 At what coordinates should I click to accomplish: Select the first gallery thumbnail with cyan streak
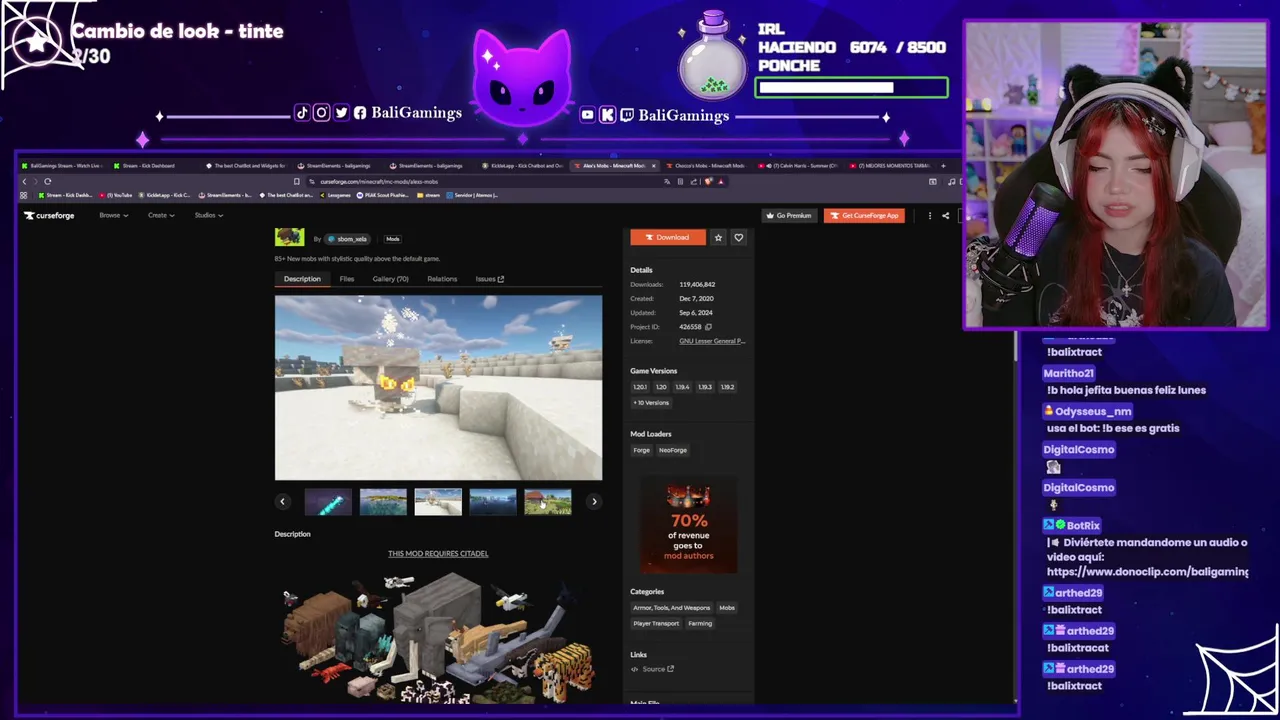[328, 502]
